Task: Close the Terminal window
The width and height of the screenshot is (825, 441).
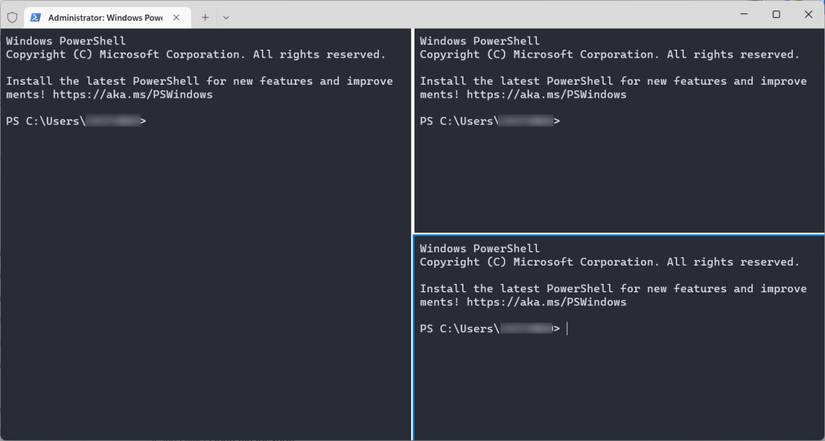Action: pos(808,15)
